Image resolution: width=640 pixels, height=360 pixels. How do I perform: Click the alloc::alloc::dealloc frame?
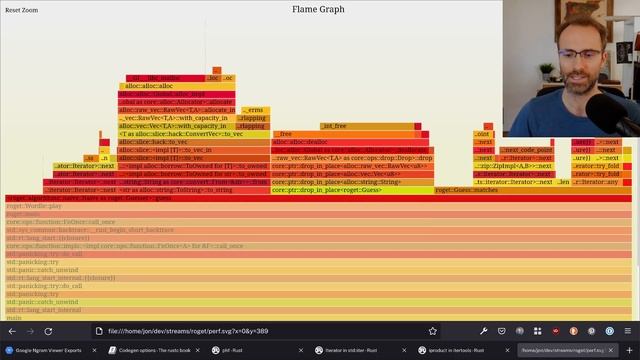[350, 142]
